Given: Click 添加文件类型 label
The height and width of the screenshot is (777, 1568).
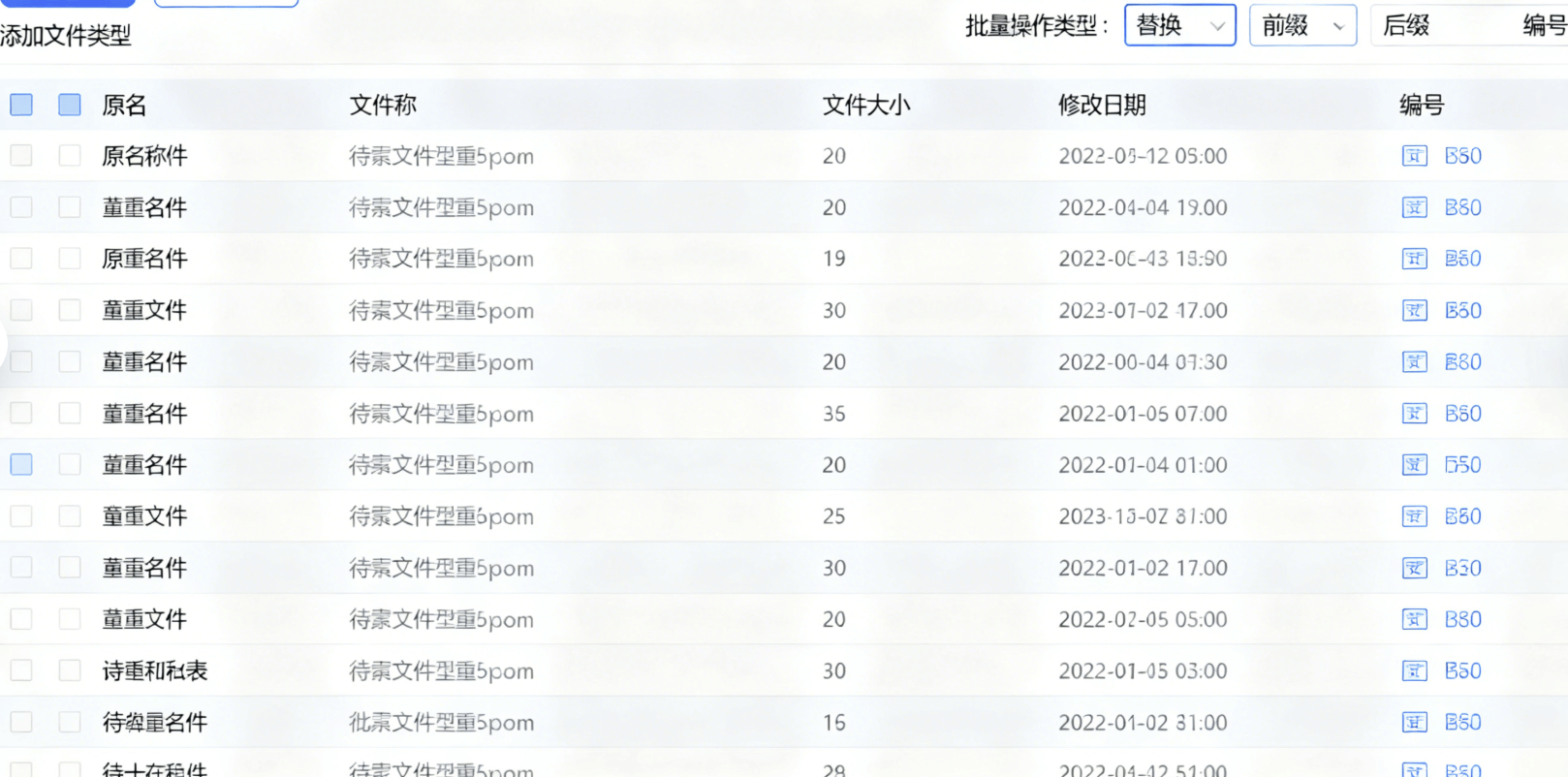Looking at the screenshot, I should [65, 36].
